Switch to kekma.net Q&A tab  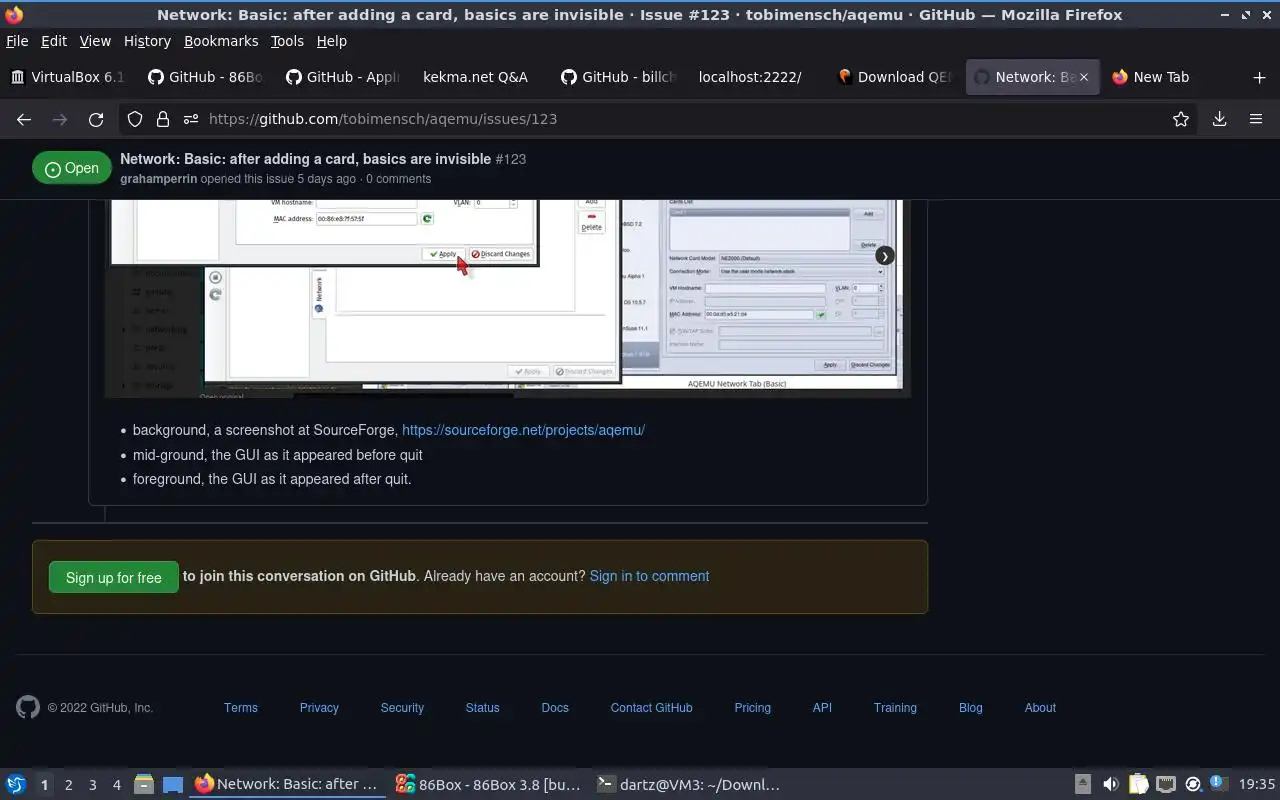pos(480,77)
